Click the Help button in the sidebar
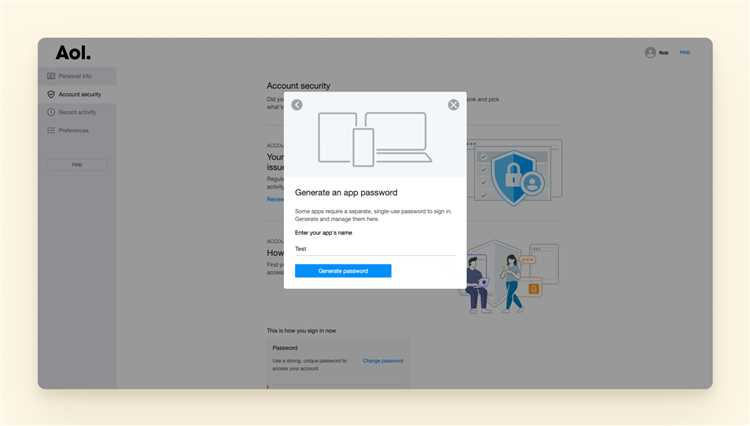This screenshot has height=426, width=750. click(x=77, y=164)
